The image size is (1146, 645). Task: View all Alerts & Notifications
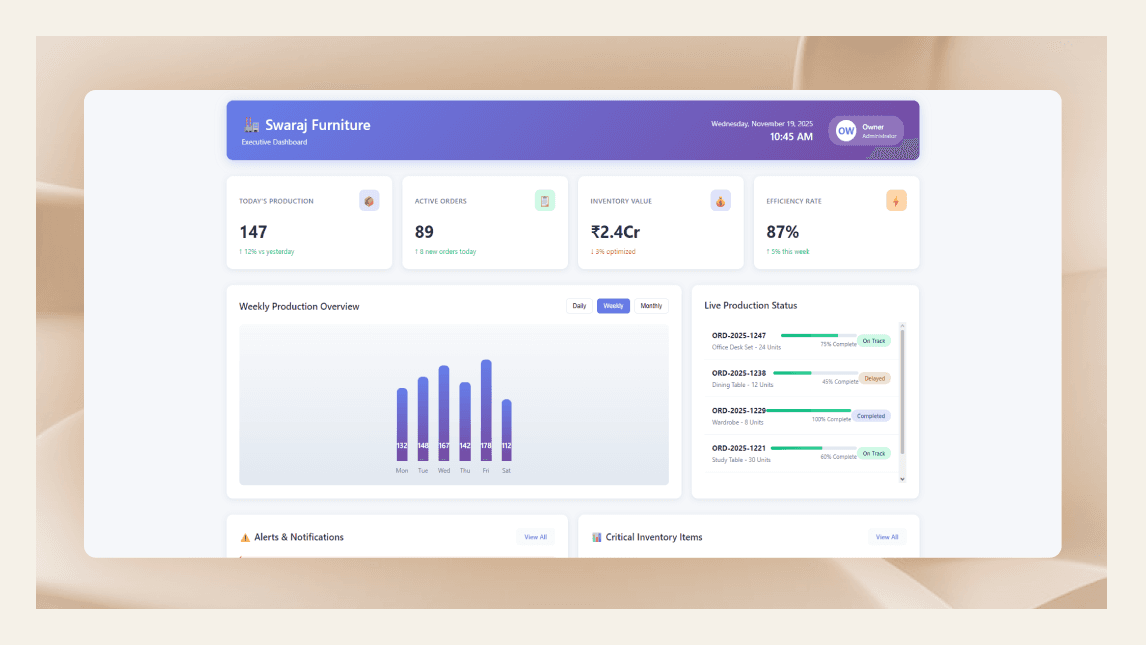click(535, 537)
